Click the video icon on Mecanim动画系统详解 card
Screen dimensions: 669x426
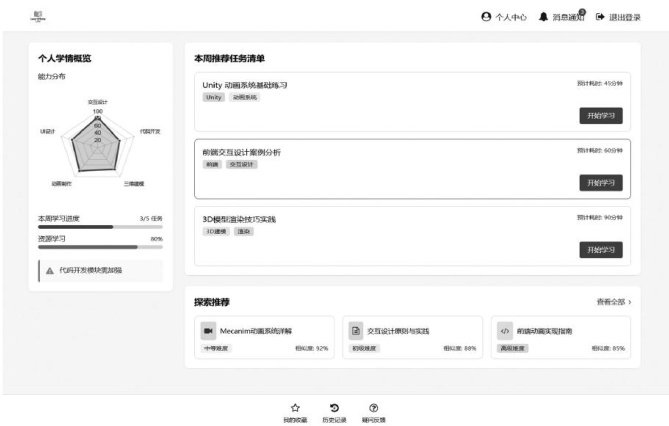click(x=208, y=330)
